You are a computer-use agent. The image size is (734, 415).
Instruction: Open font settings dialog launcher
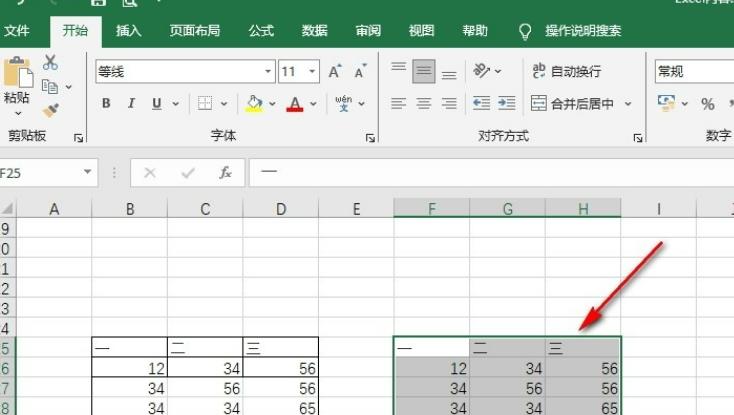tap(370, 138)
